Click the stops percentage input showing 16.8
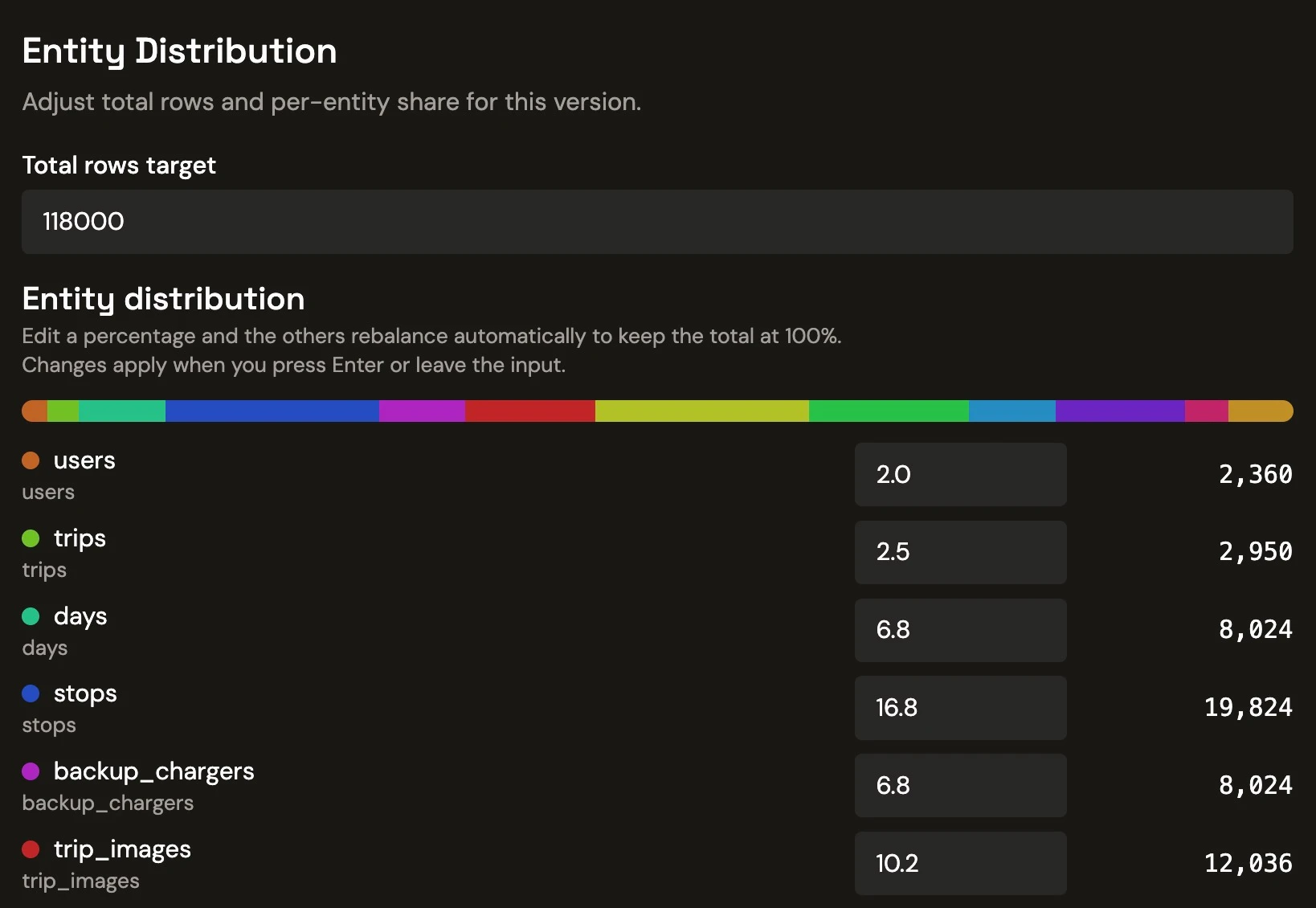1316x908 pixels. pos(960,708)
